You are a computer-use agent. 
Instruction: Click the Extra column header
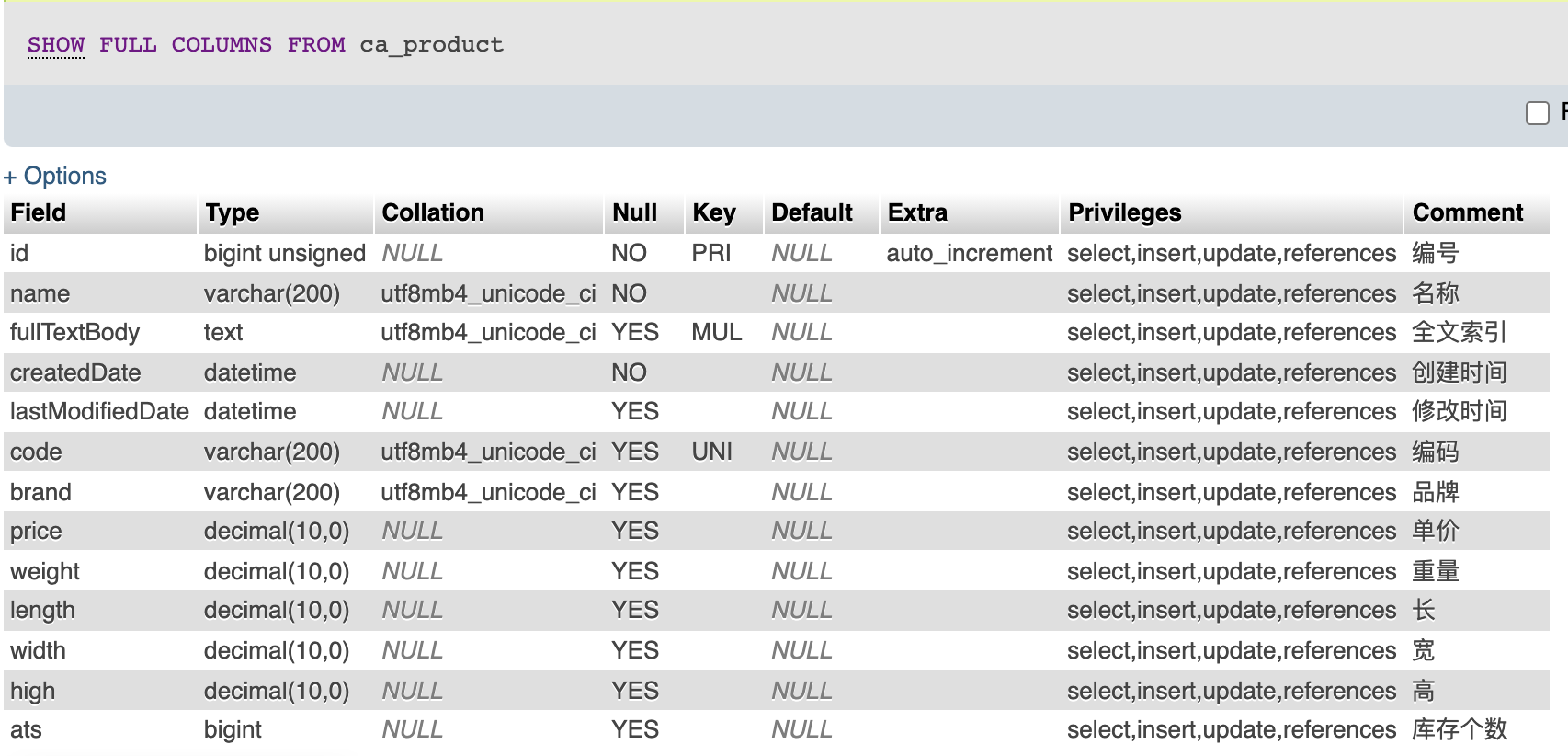pyautogui.click(x=917, y=212)
